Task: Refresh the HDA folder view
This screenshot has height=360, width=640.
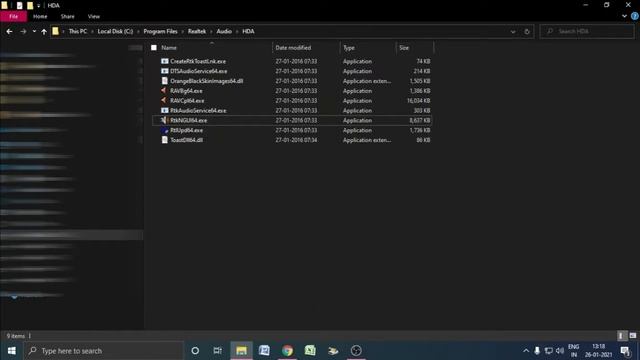Action: click(x=527, y=31)
